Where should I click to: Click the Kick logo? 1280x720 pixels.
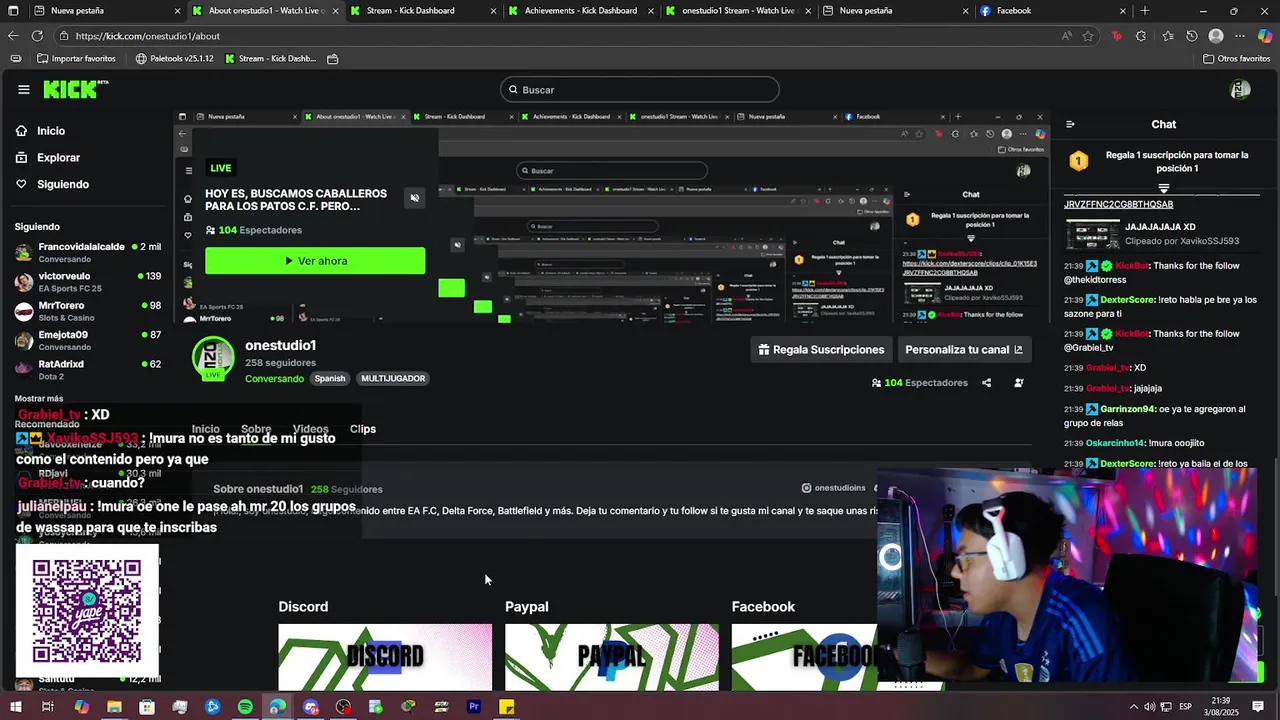coord(75,90)
